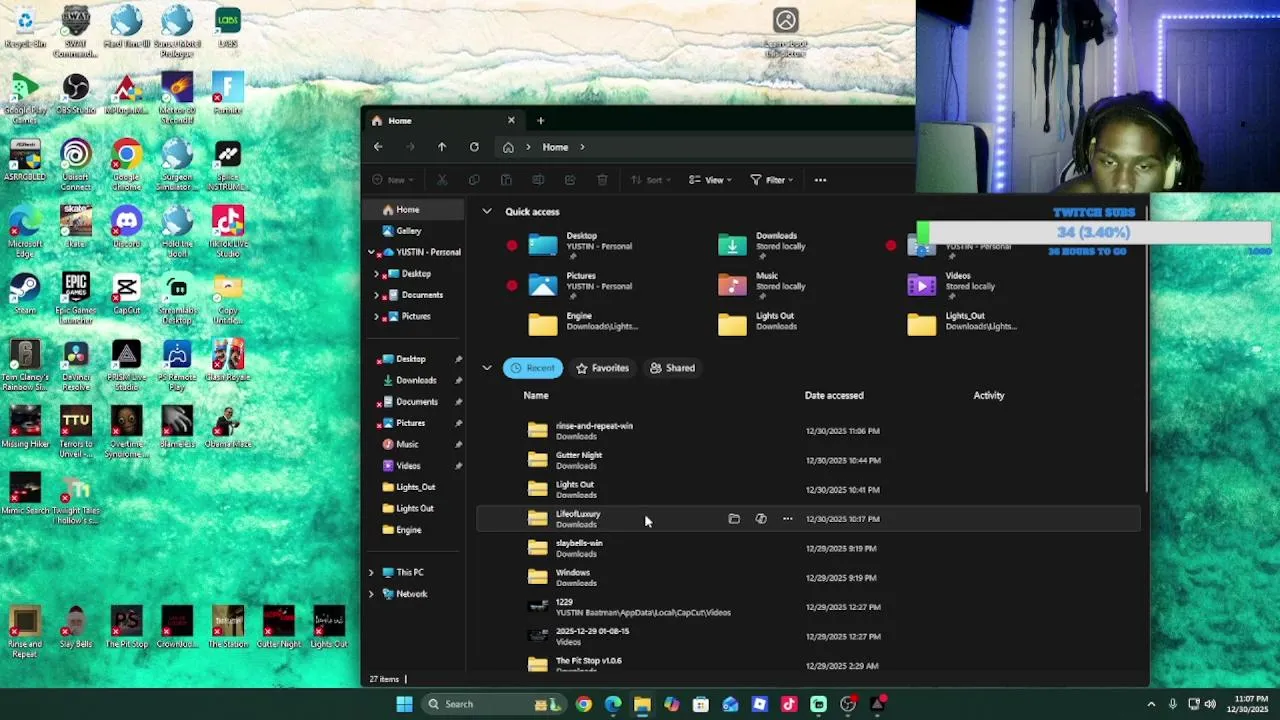Launch Clash Royale from the desktop

coord(228,360)
